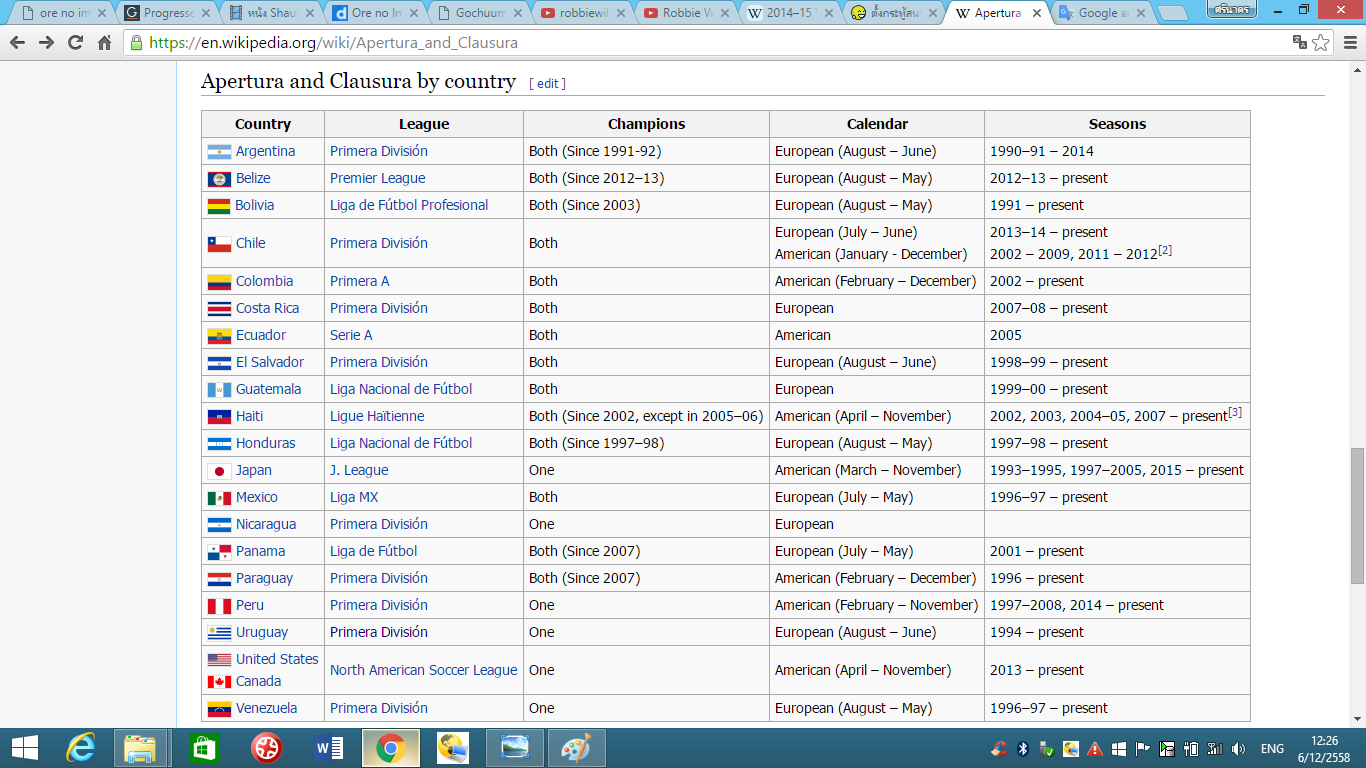Open the United States country link
This screenshot has height=768, width=1366.
pos(277,660)
